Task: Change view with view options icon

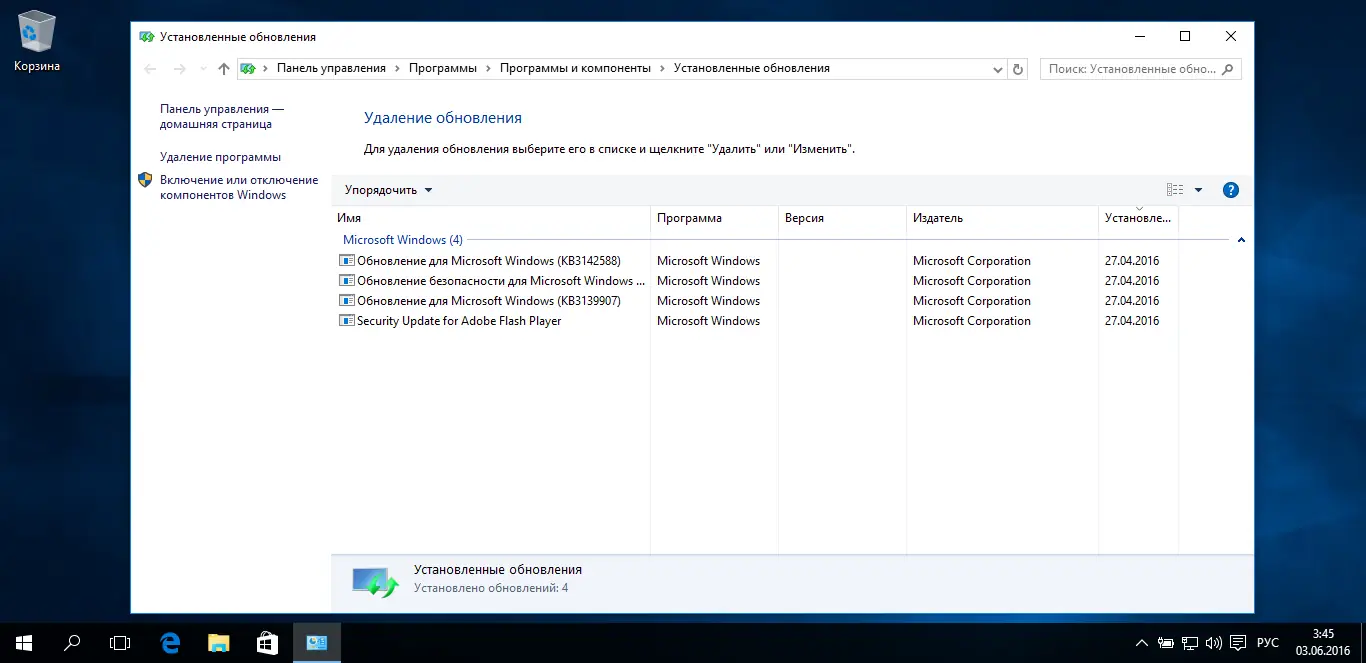Action: pos(1174,190)
